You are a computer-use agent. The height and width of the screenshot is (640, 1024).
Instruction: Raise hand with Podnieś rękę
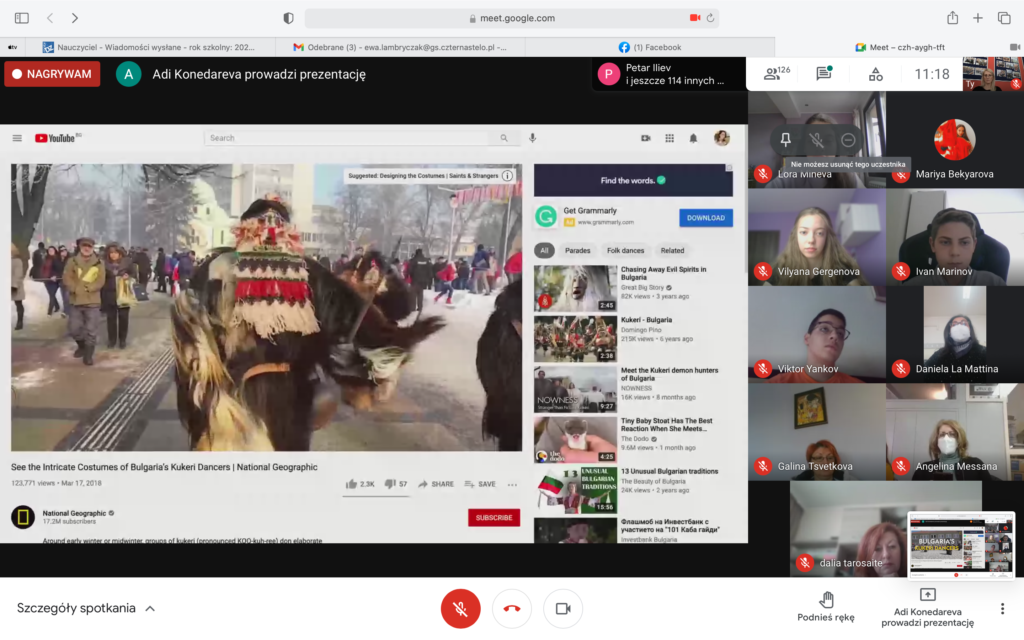pyautogui.click(x=826, y=607)
